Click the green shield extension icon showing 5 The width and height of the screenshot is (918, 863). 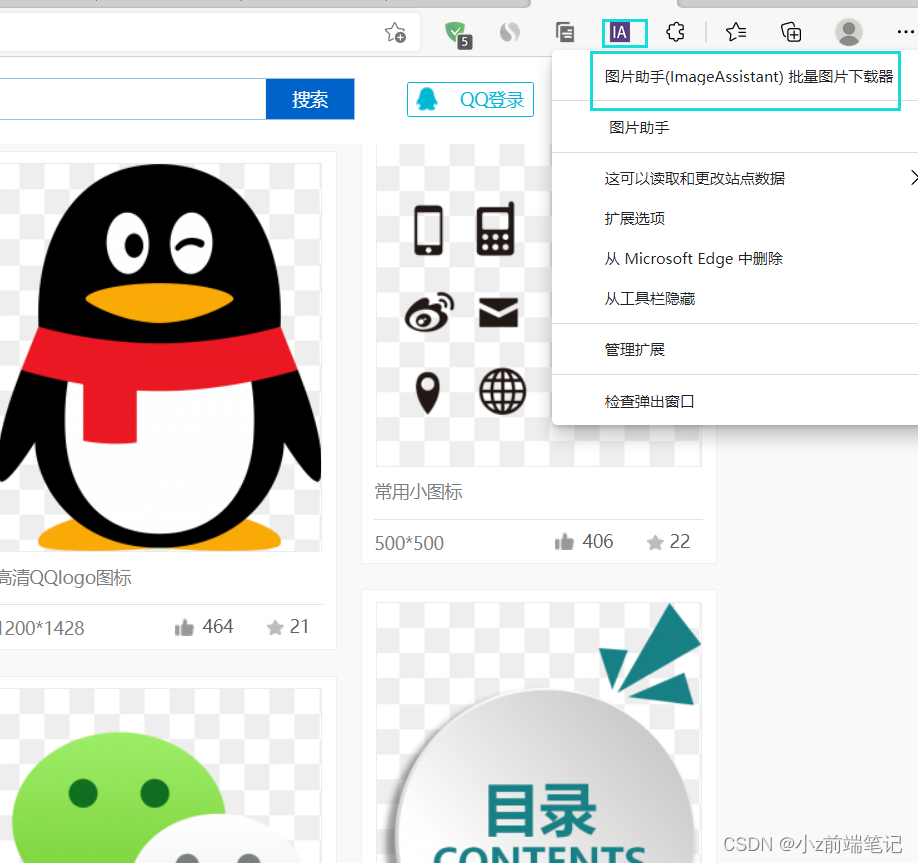click(x=456, y=32)
